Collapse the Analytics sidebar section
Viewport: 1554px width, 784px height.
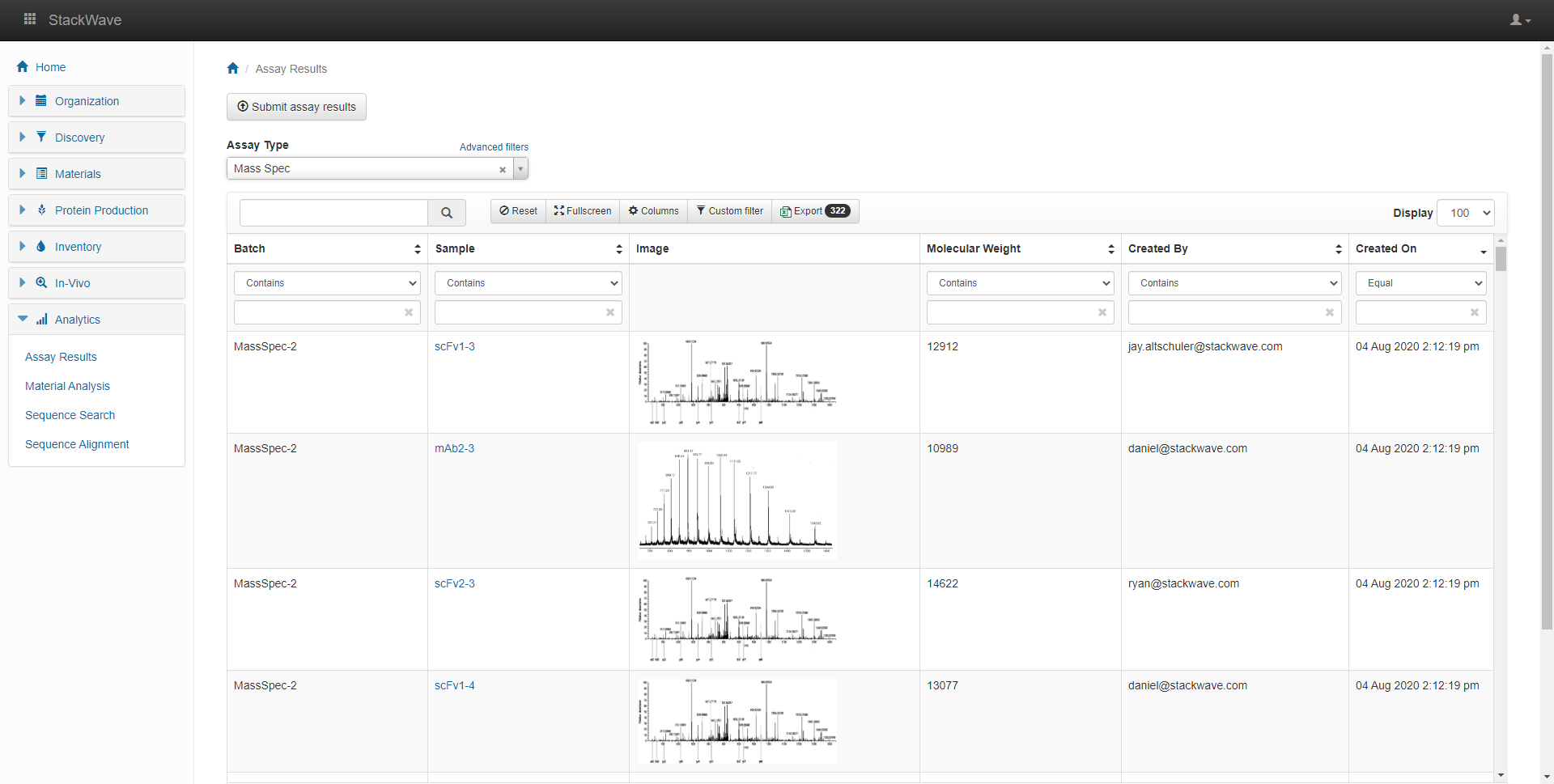78,320
